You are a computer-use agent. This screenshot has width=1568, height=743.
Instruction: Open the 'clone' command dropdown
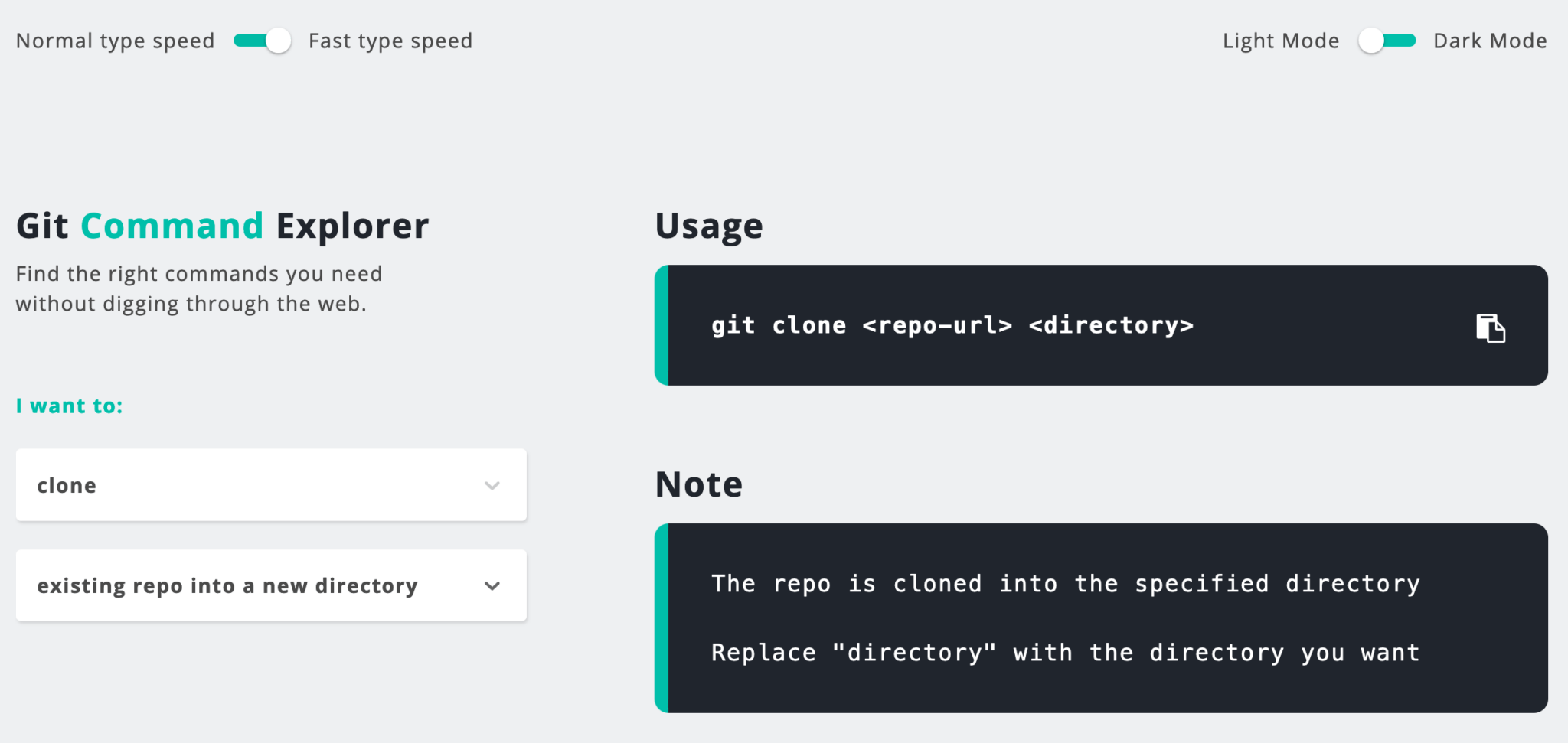270,485
